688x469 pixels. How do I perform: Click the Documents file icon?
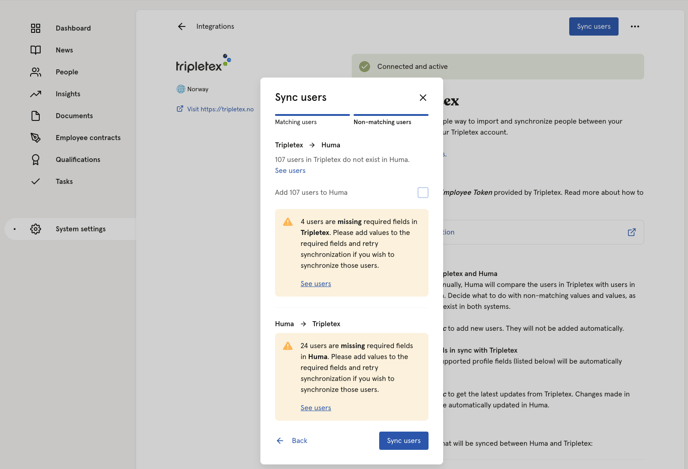tap(36, 116)
